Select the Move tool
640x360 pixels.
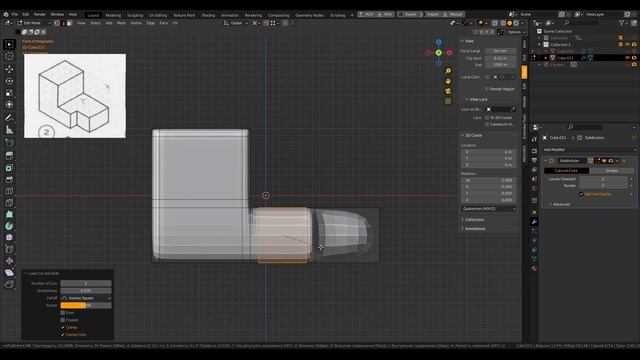coord(9,69)
